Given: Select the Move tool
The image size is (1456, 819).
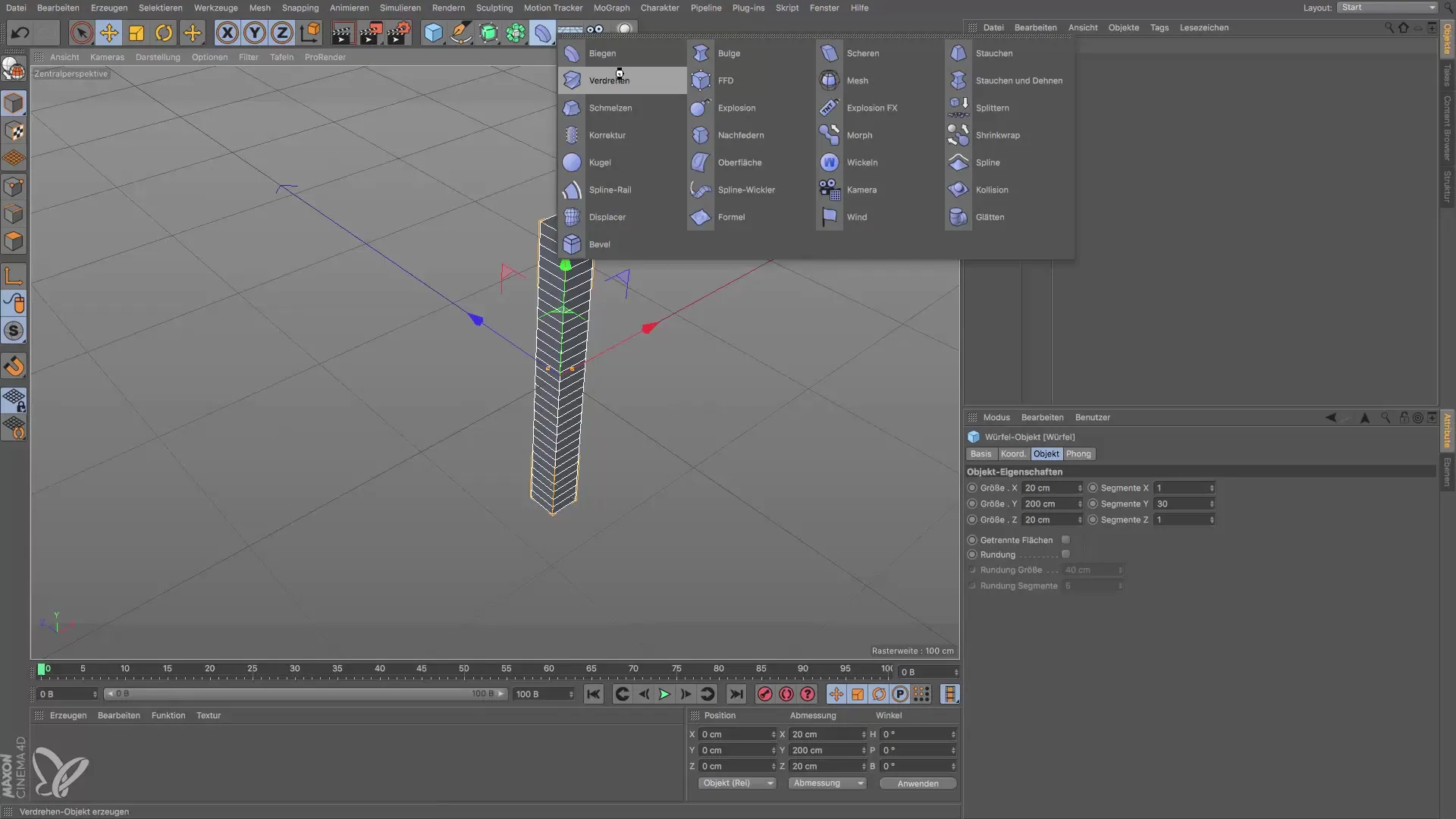Looking at the screenshot, I should tap(109, 33).
